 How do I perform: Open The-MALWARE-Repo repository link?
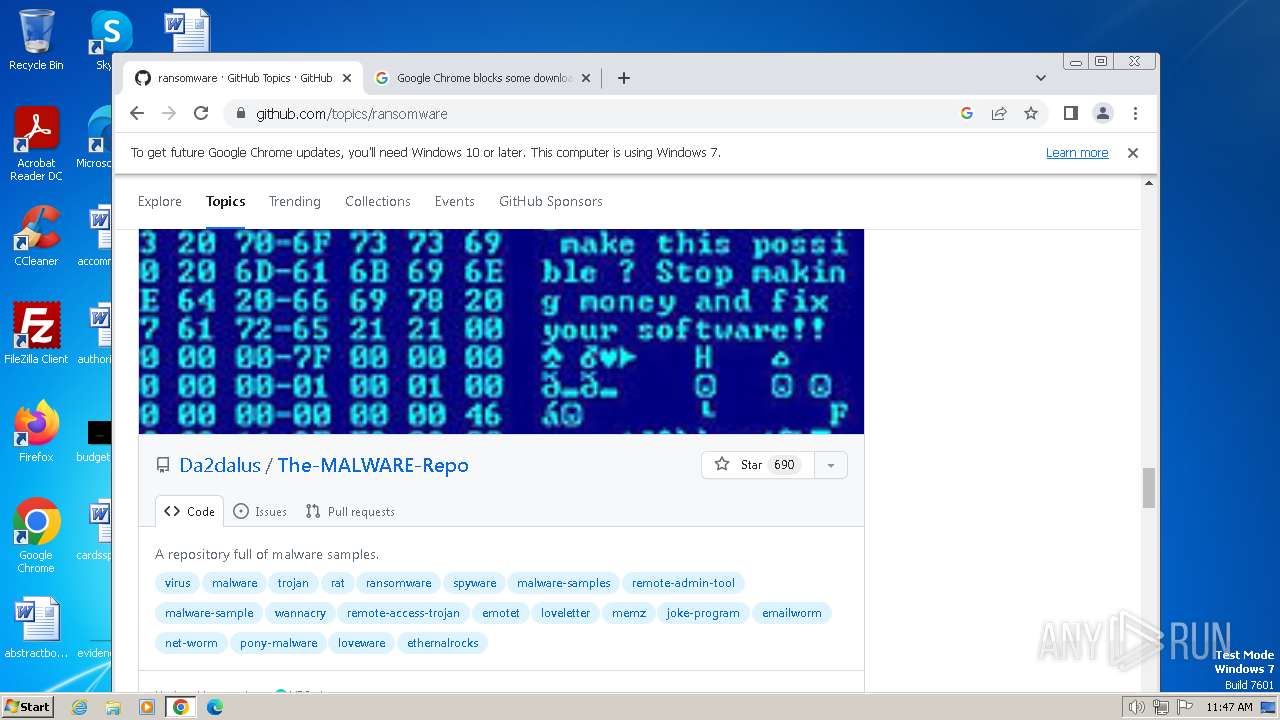point(373,465)
